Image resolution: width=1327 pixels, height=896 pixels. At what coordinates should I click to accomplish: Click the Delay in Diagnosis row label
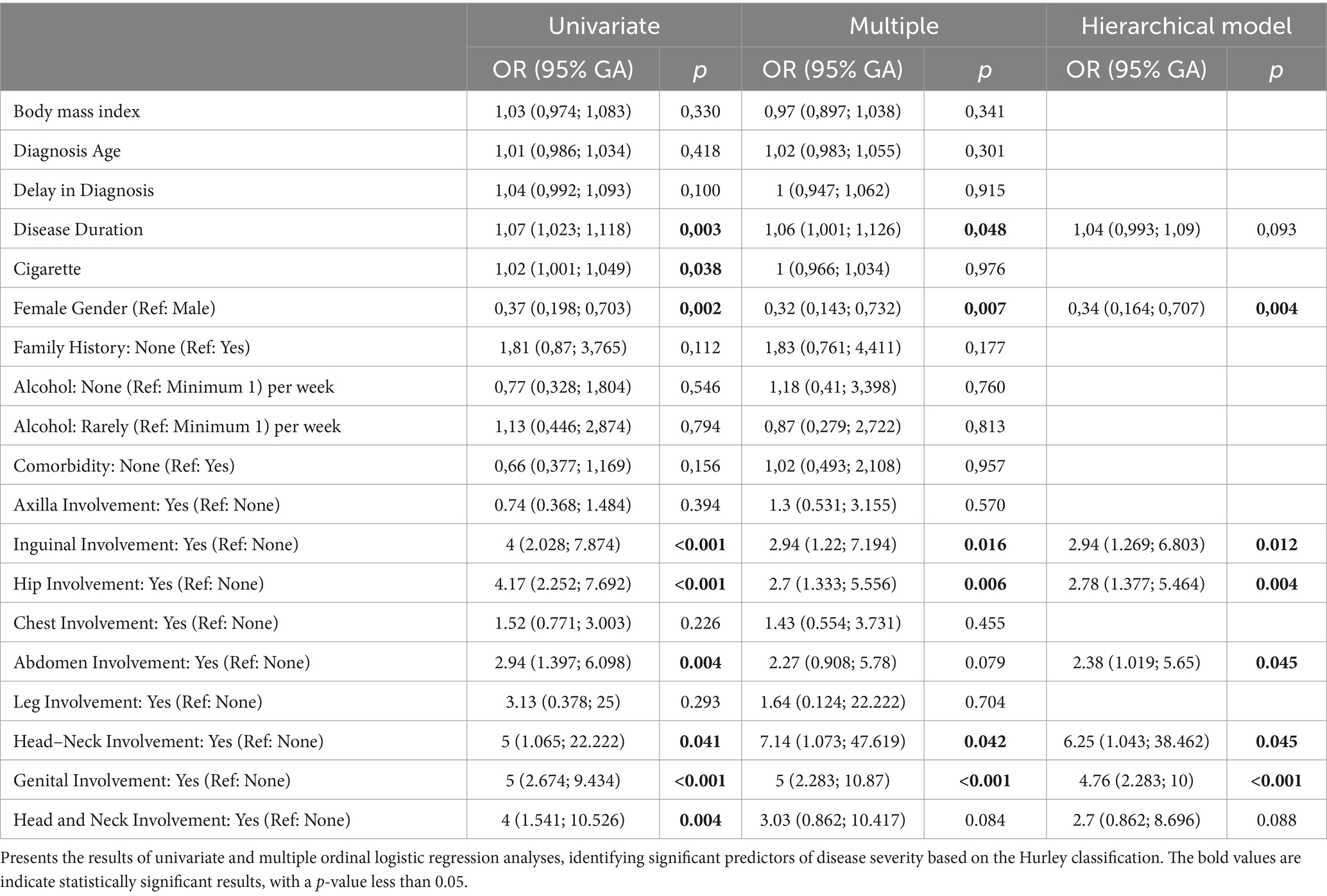click(83, 190)
